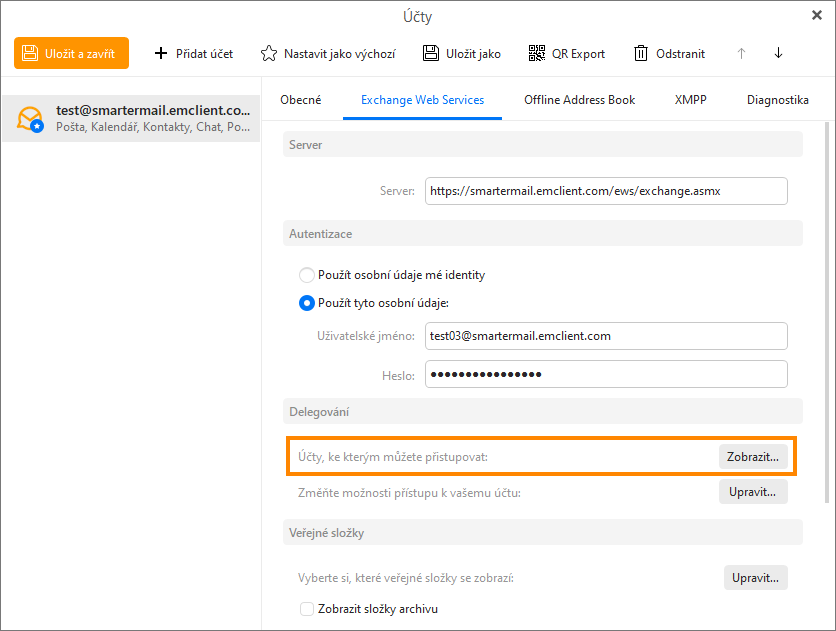Open the Offline Address Book tab
This screenshot has width=836, height=631.
click(x=579, y=100)
